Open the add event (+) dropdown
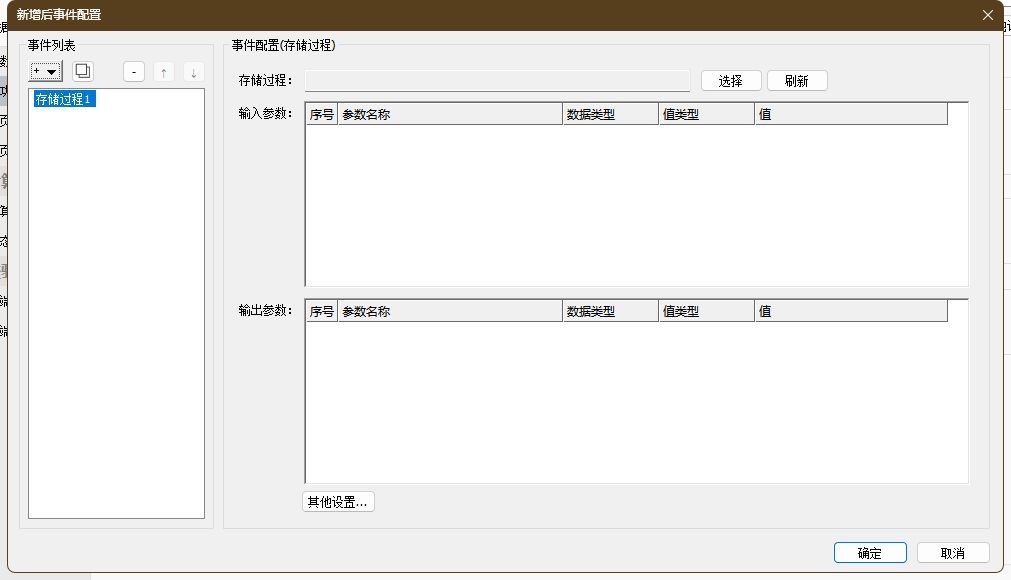The image size is (1011, 580). 46,72
